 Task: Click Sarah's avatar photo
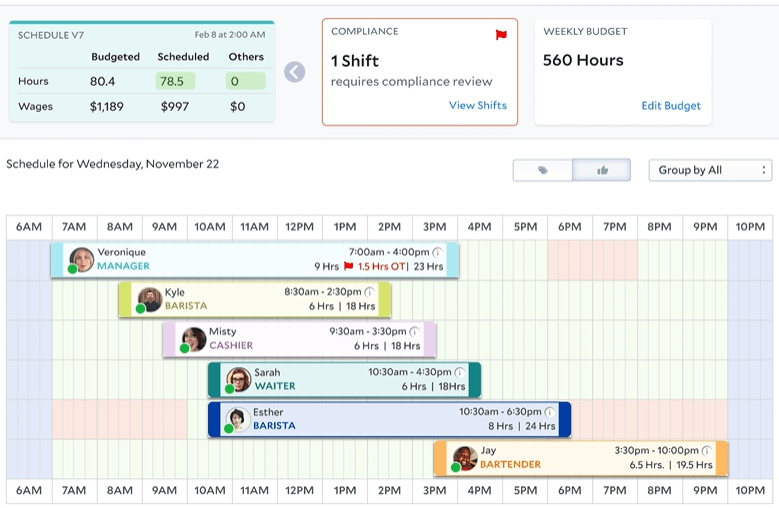(238, 379)
